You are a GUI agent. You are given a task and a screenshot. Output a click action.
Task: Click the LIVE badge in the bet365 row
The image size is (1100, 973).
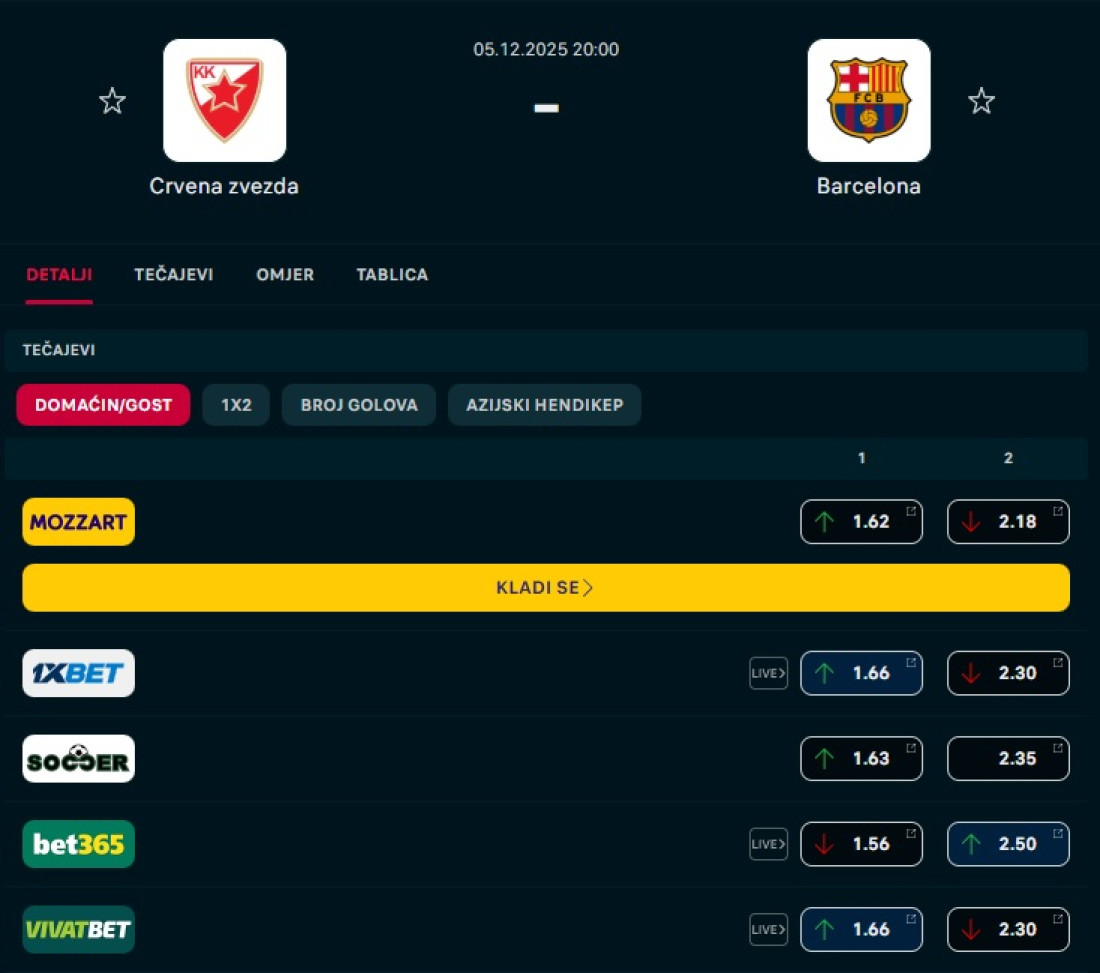[768, 844]
